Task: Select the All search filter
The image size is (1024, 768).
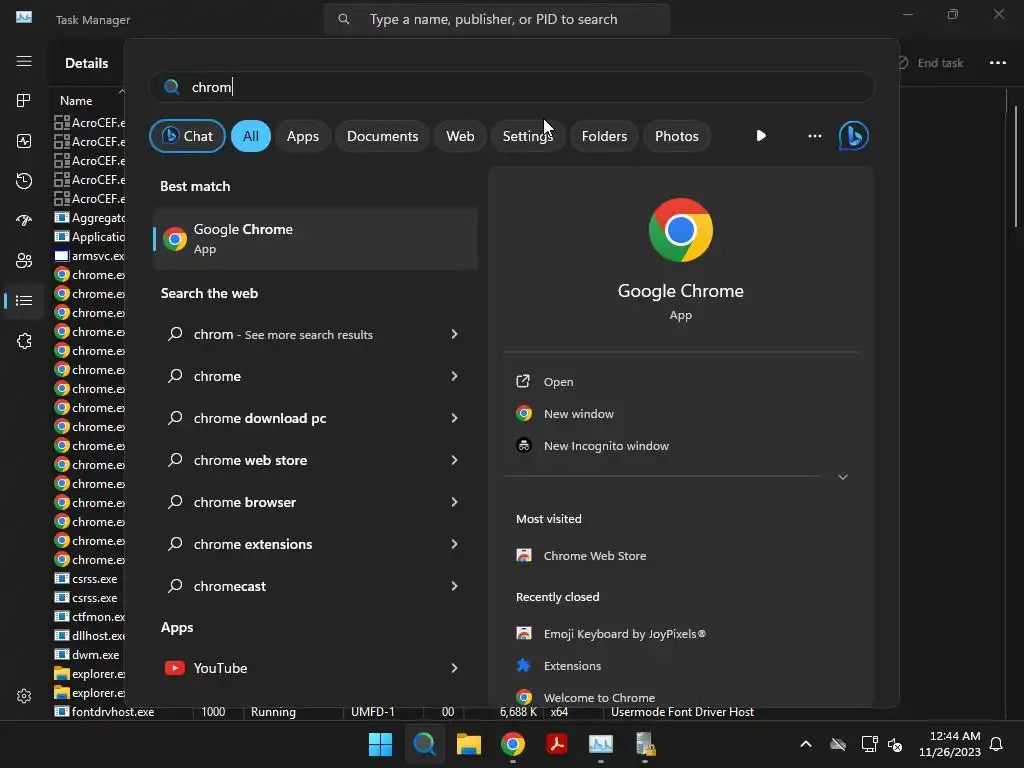Action: point(251,136)
